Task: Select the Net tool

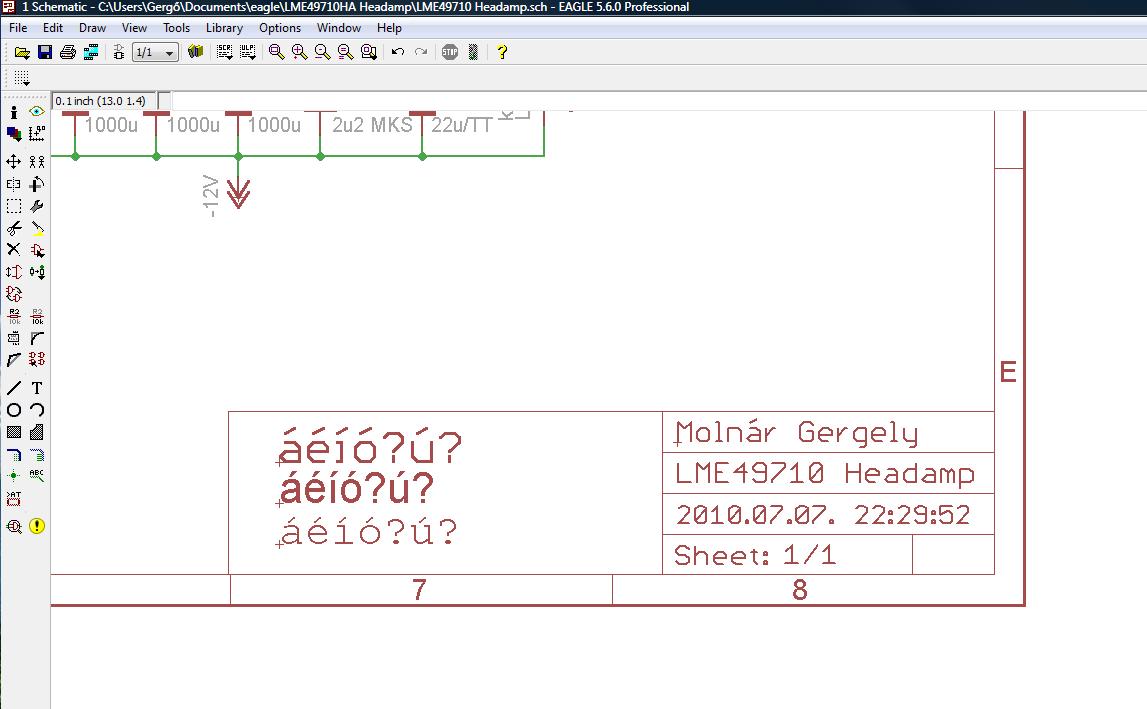Action: point(37,454)
